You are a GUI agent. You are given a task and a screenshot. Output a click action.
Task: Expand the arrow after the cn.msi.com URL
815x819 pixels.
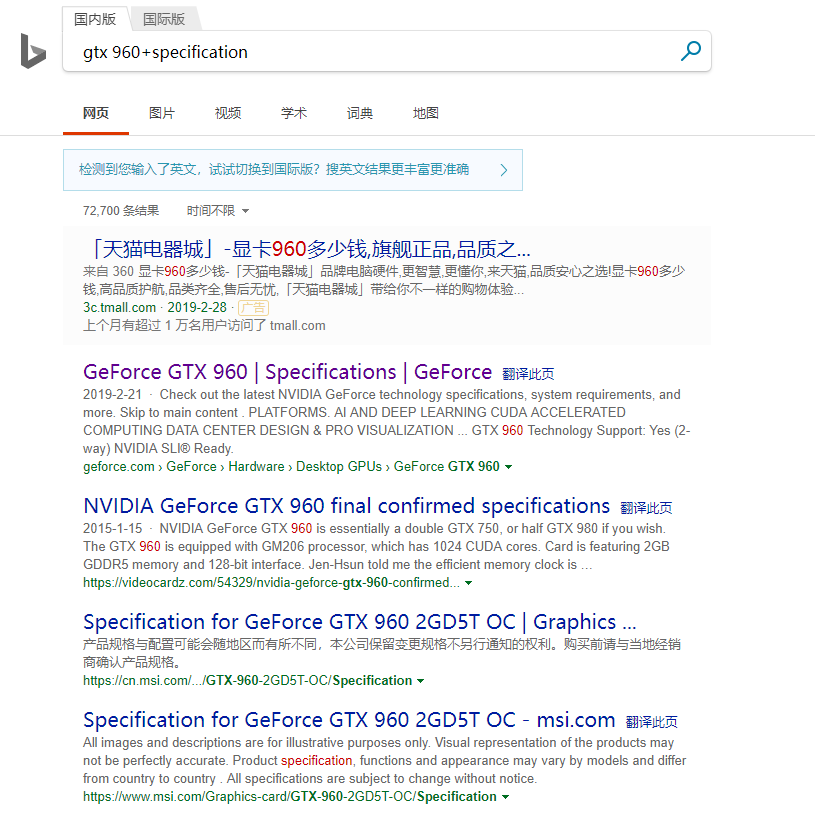pyautogui.click(x=421, y=681)
